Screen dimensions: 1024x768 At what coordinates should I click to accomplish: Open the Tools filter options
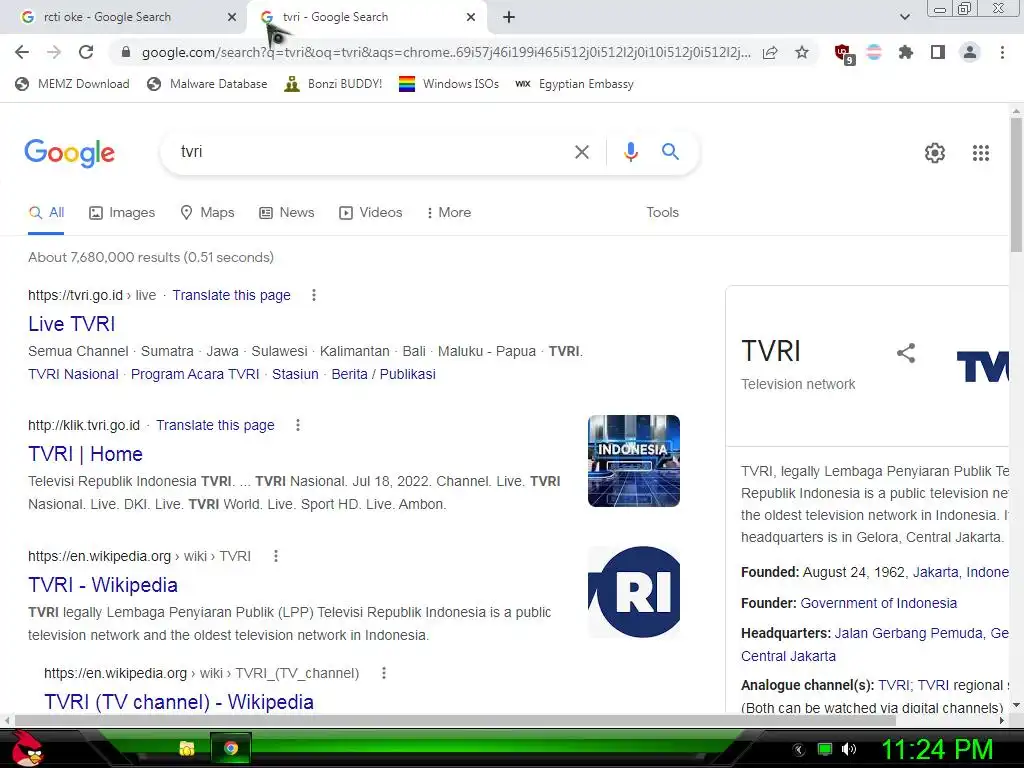pyautogui.click(x=662, y=212)
